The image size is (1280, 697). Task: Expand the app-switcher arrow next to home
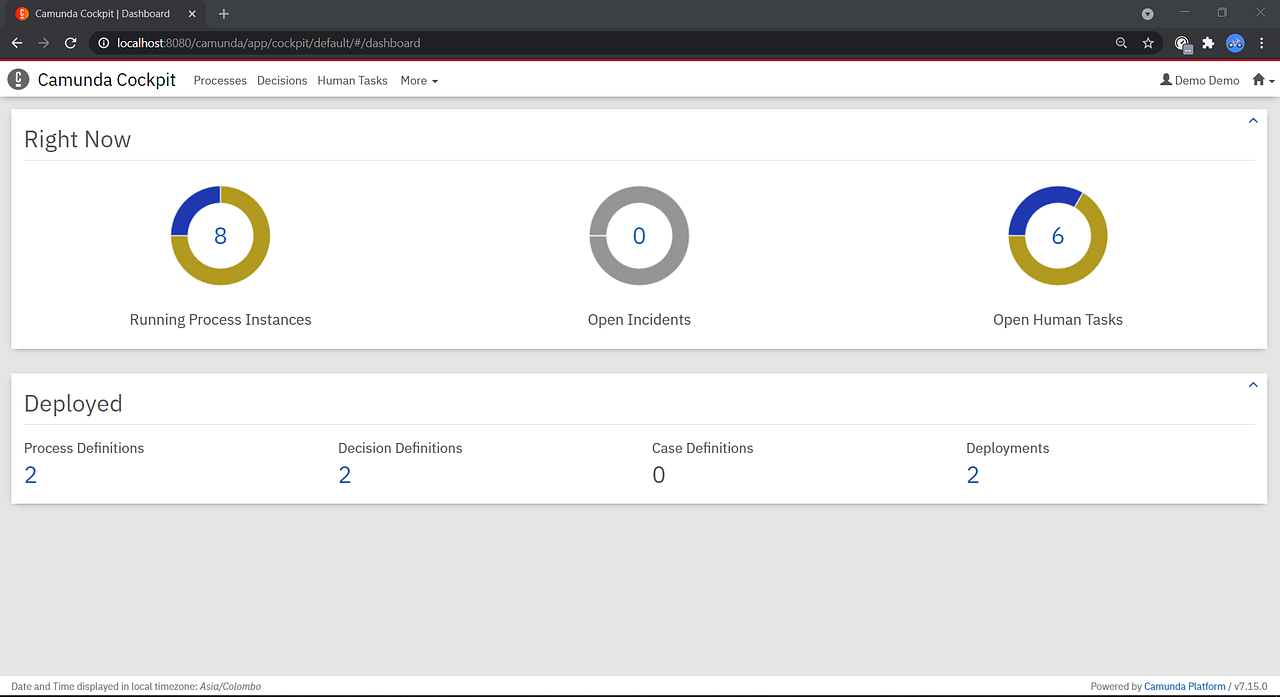[x=1271, y=80]
